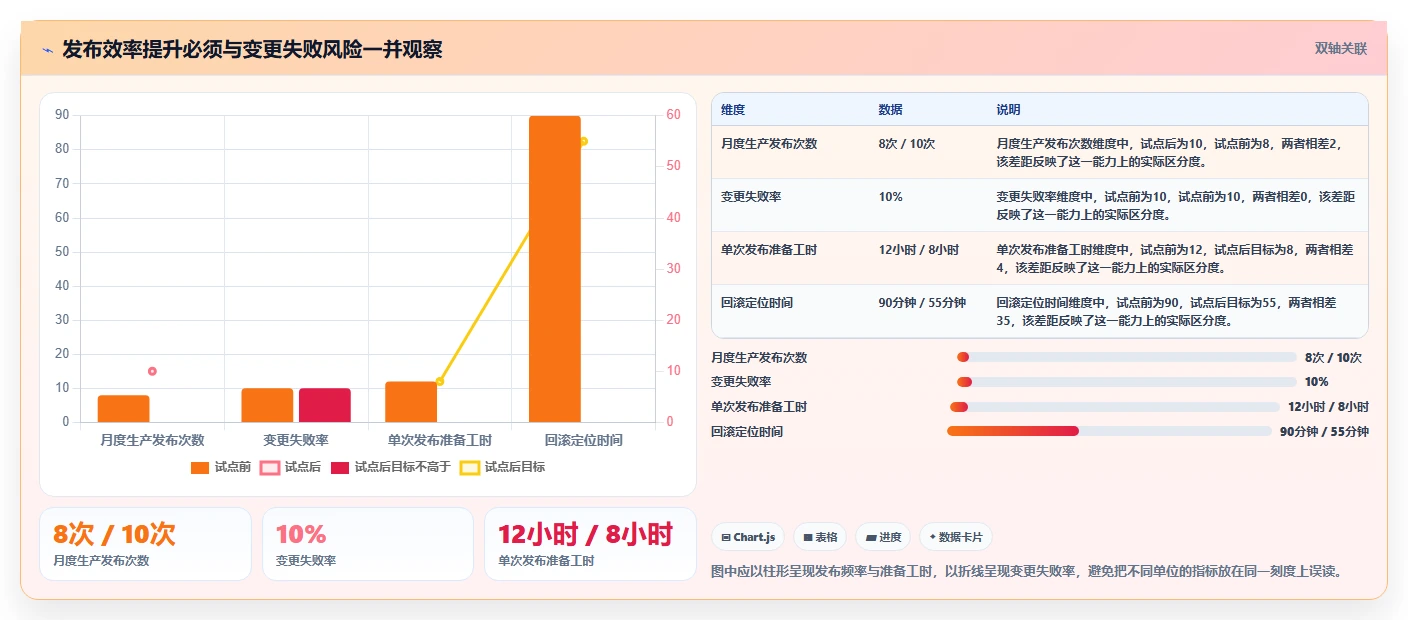Open the 8次 / 10次 data card
The width and height of the screenshot is (1408, 620).
[x=145, y=544]
